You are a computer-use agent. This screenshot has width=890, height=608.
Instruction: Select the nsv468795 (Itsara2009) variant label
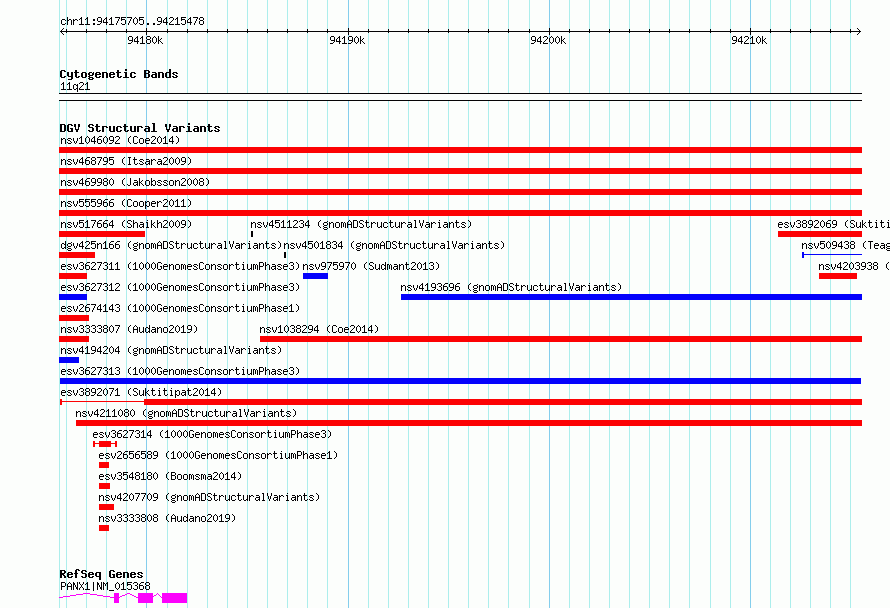126,161
